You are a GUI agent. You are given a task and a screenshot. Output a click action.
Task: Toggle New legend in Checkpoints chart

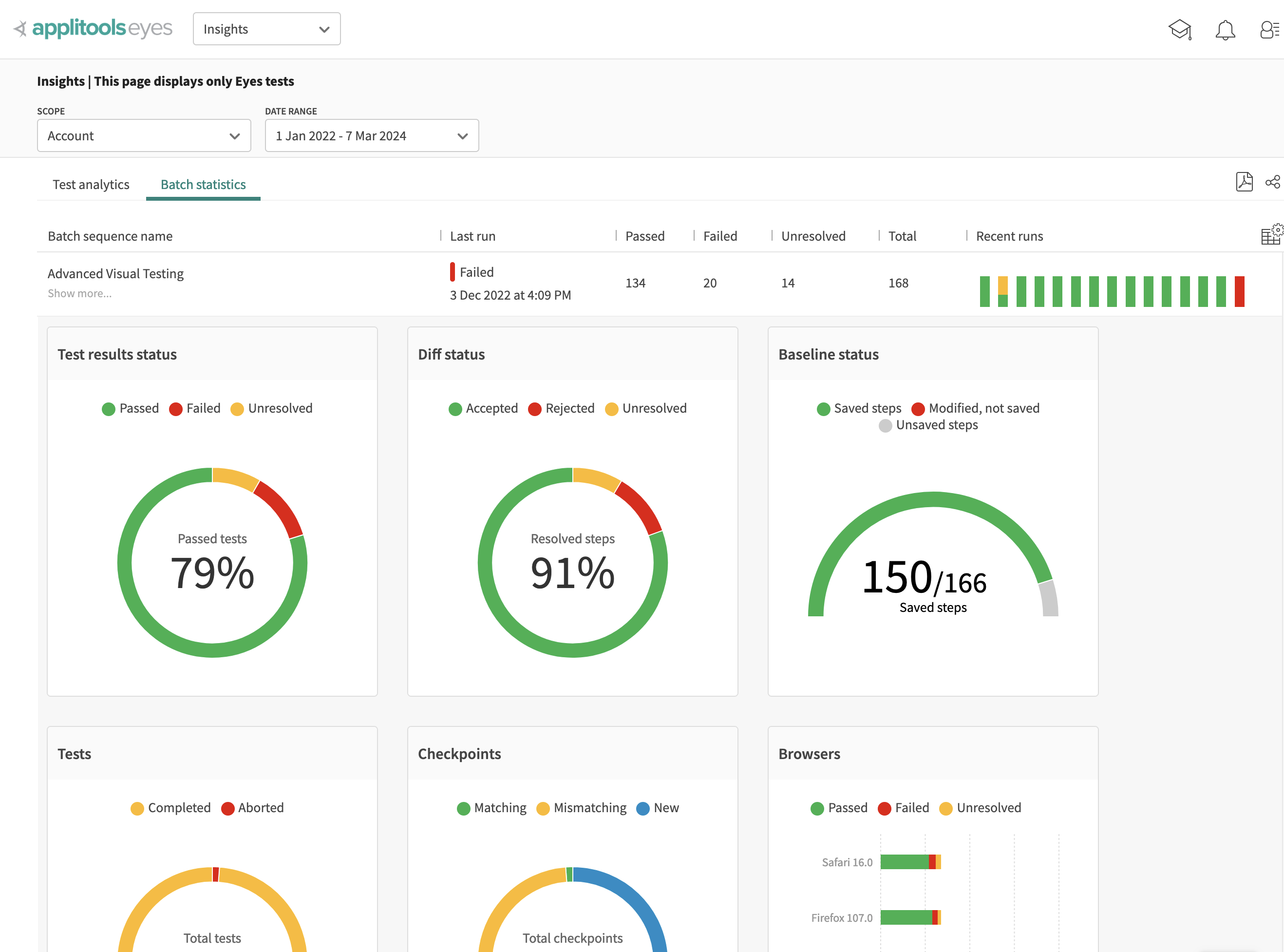coord(657,808)
